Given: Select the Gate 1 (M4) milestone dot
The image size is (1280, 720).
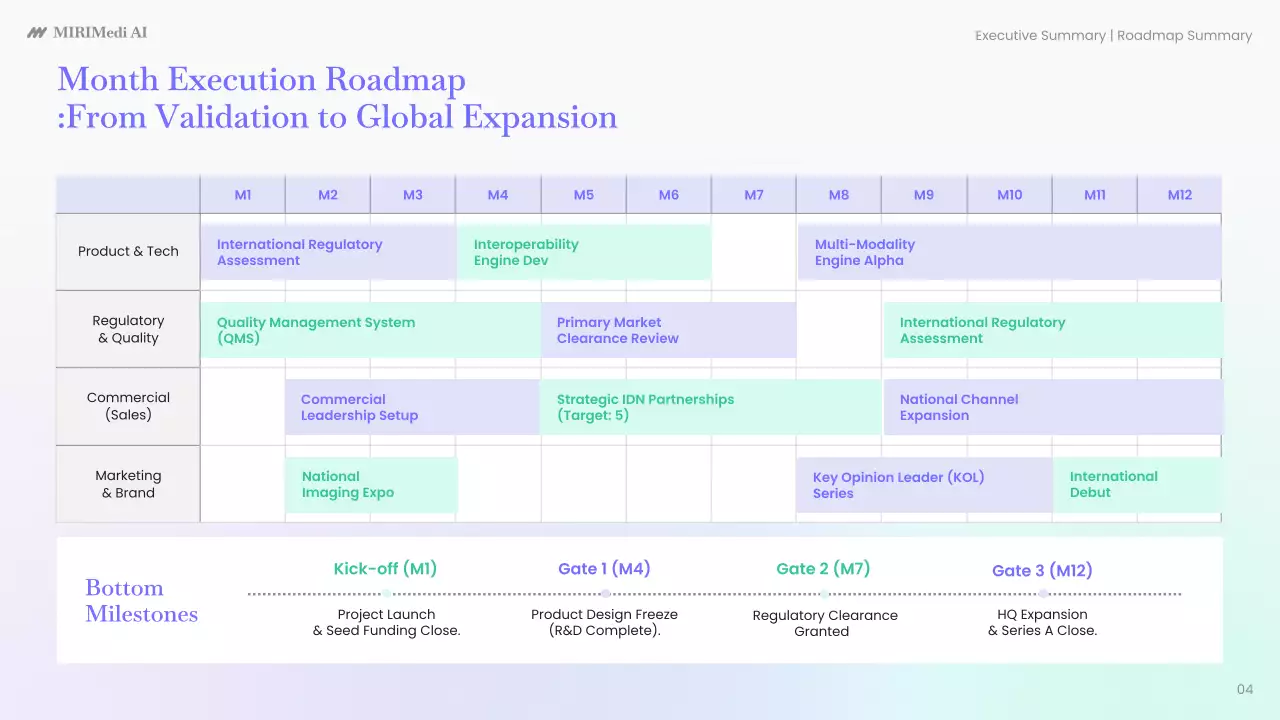Looking at the screenshot, I should (x=605, y=594).
